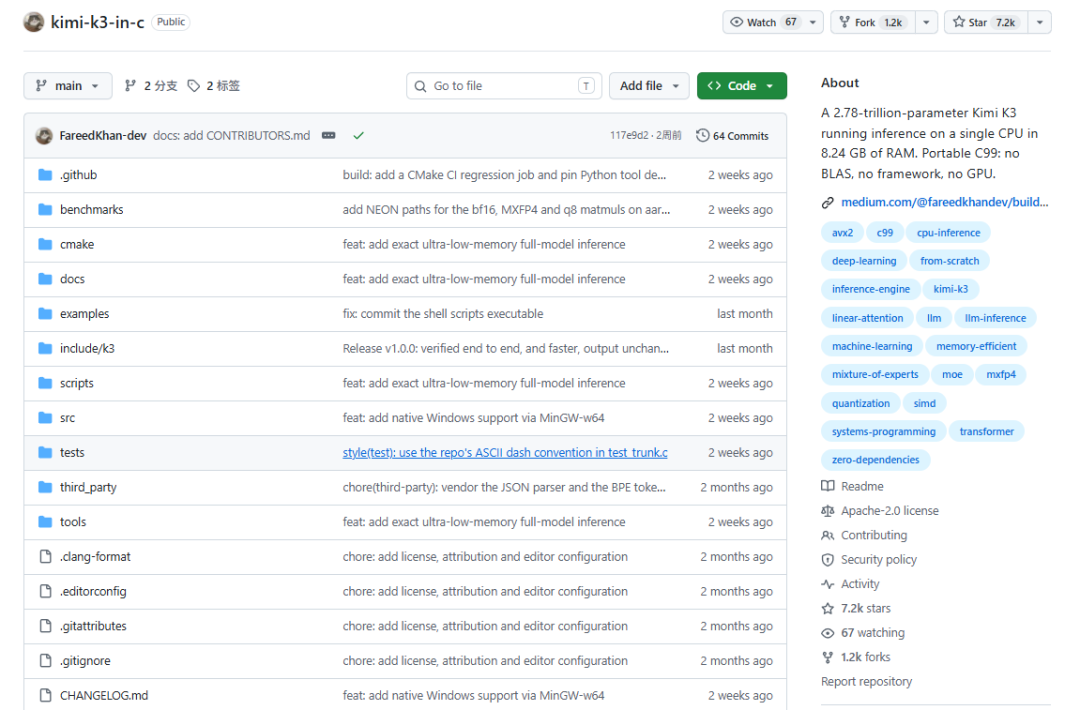Open the .editorconfig file name

coord(93,591)
